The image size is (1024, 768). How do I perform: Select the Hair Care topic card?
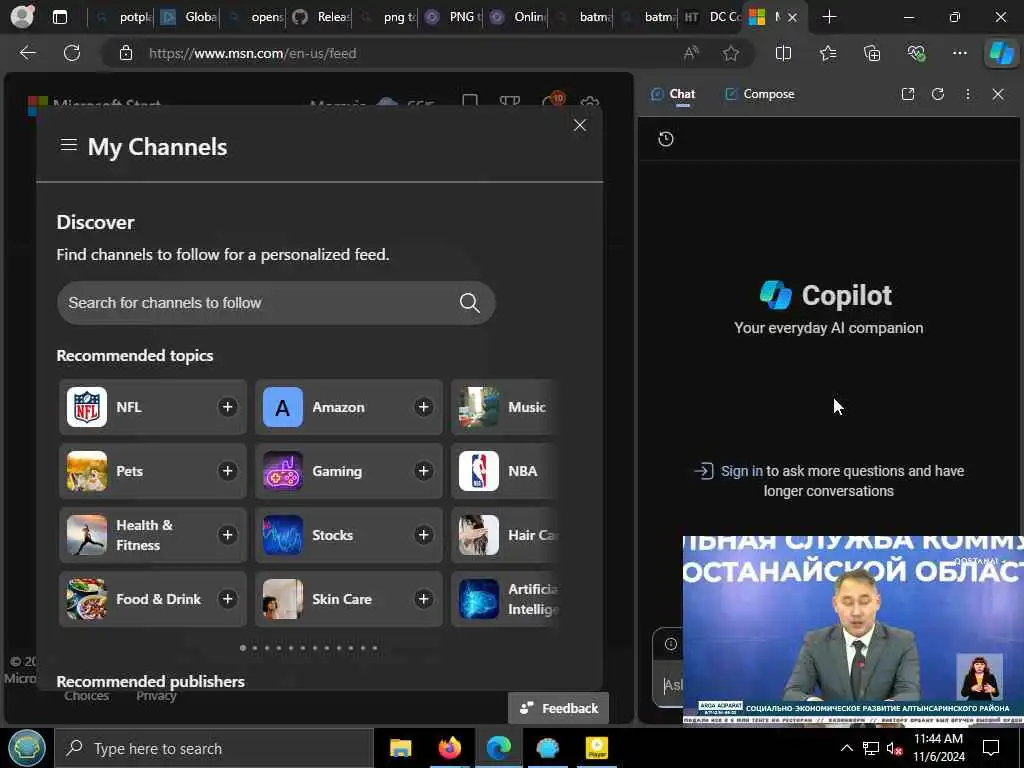(504, 536)
